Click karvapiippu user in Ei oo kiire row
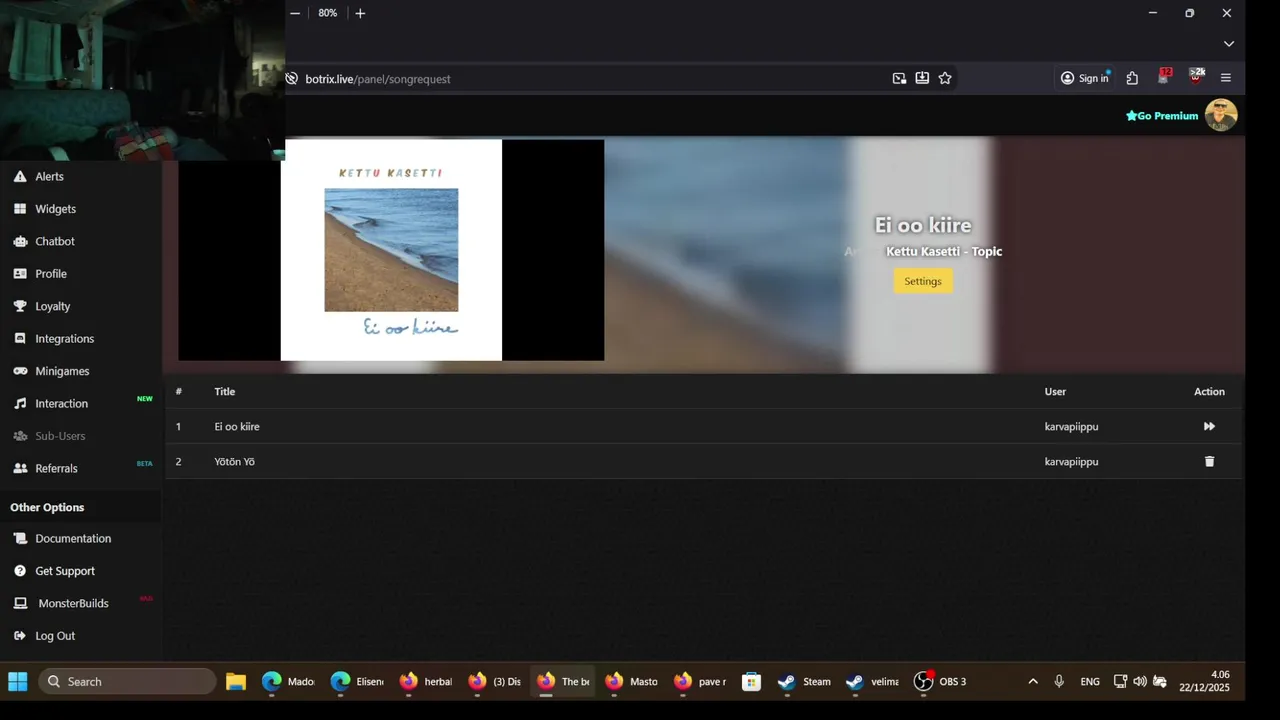This screenshot has width=1280, height=720. pyautogui.click(x=1071, y=427)
